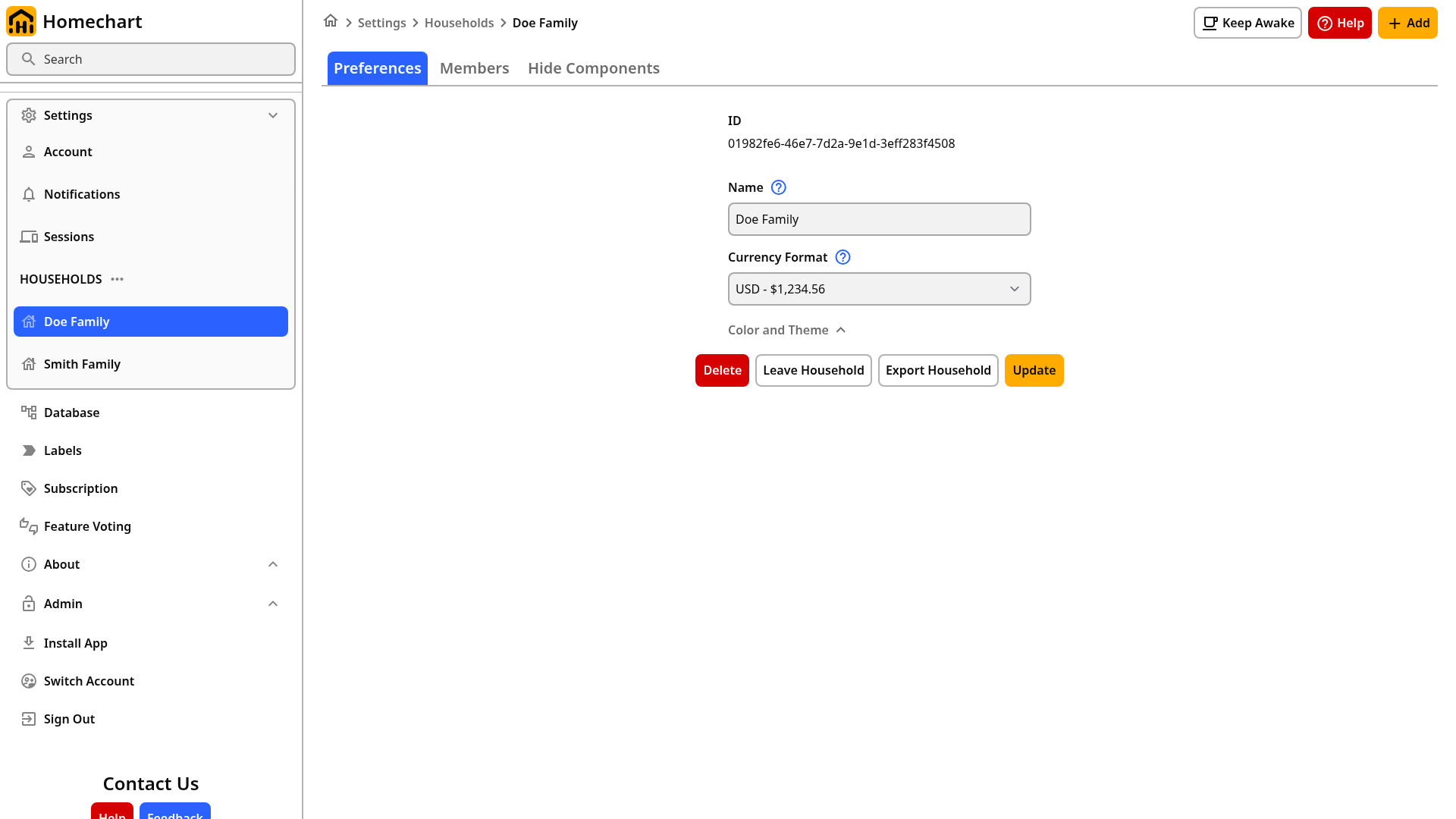The height and width of the screenshot is (819, 1456).
Task: Expand the Color and Theme section
Action: click(x=786, y=330)
